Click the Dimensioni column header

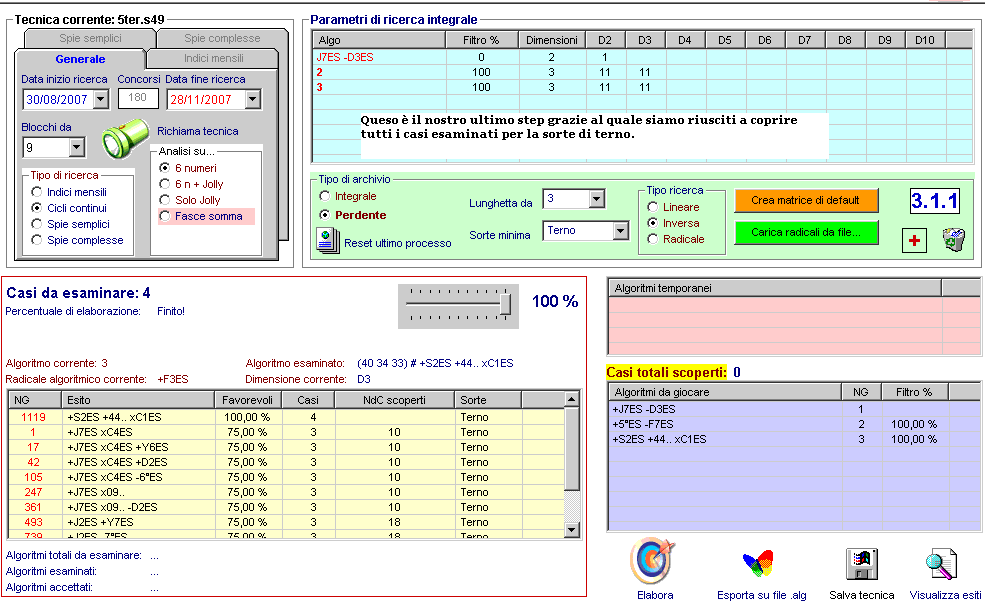tap(552, 40)
